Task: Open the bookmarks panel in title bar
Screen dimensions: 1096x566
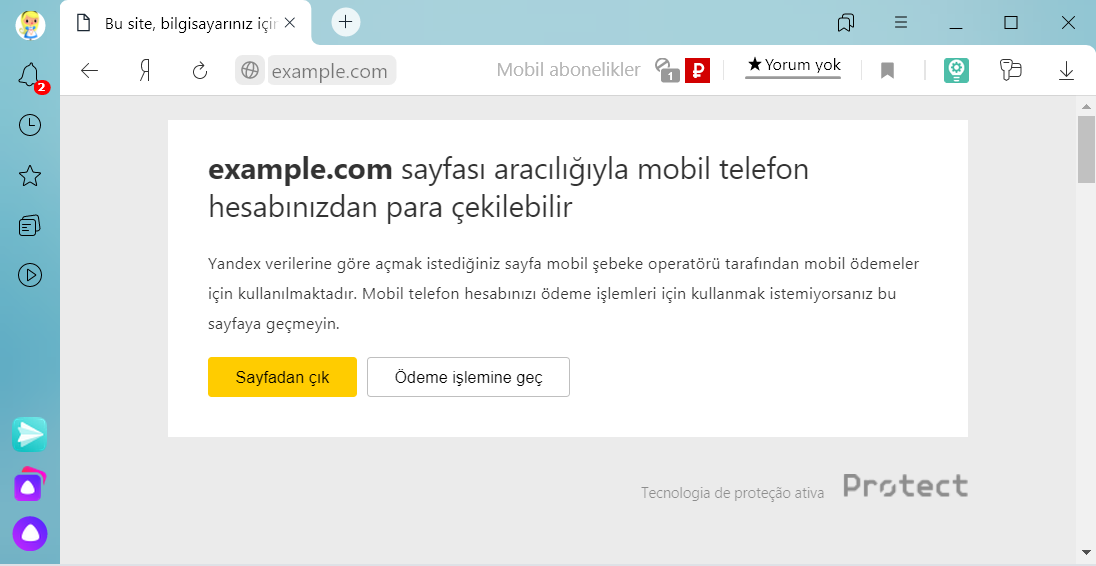Action: [846, 23]
